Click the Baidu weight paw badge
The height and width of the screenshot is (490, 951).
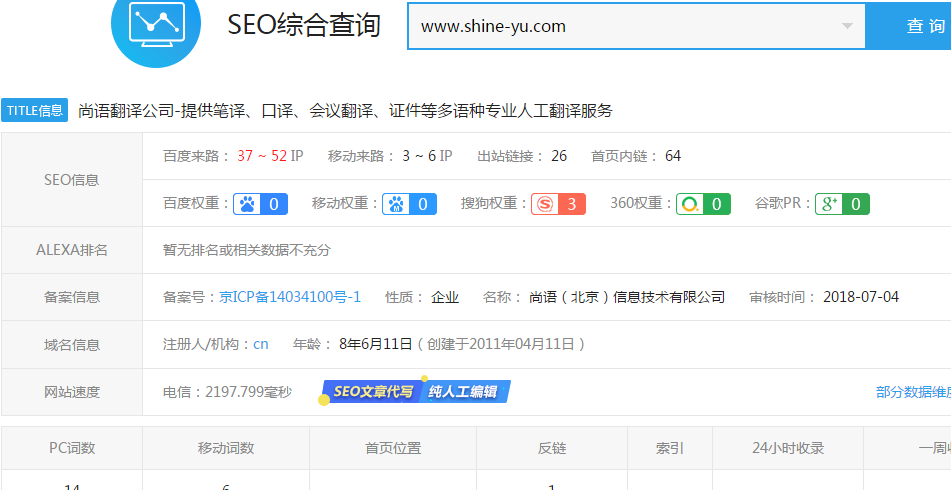coord(260,204)
